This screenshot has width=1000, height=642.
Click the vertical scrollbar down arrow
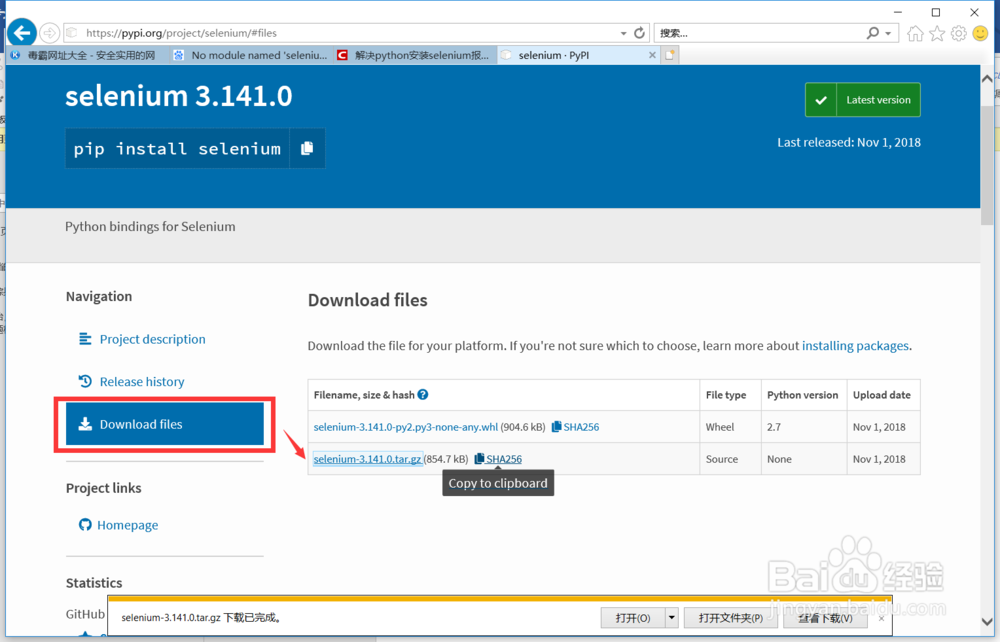click(x=987, y=622)
